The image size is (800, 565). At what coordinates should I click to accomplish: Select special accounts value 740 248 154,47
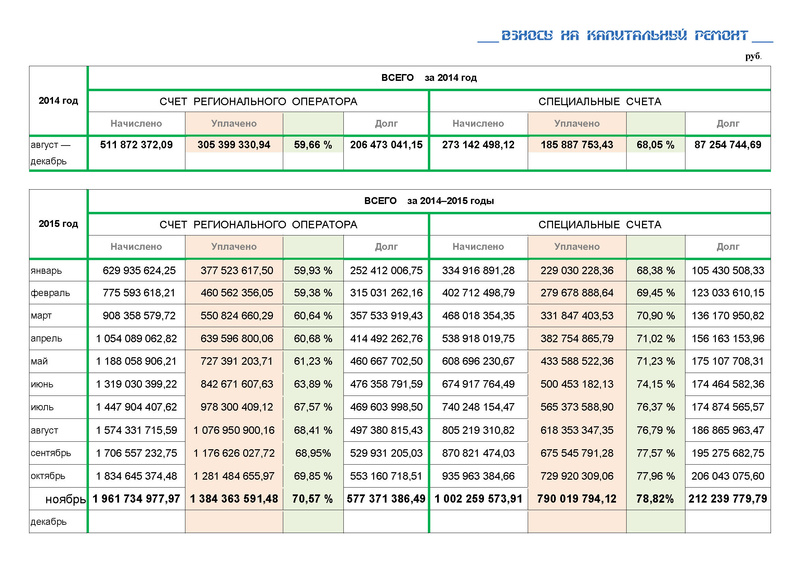click(477, 407)
